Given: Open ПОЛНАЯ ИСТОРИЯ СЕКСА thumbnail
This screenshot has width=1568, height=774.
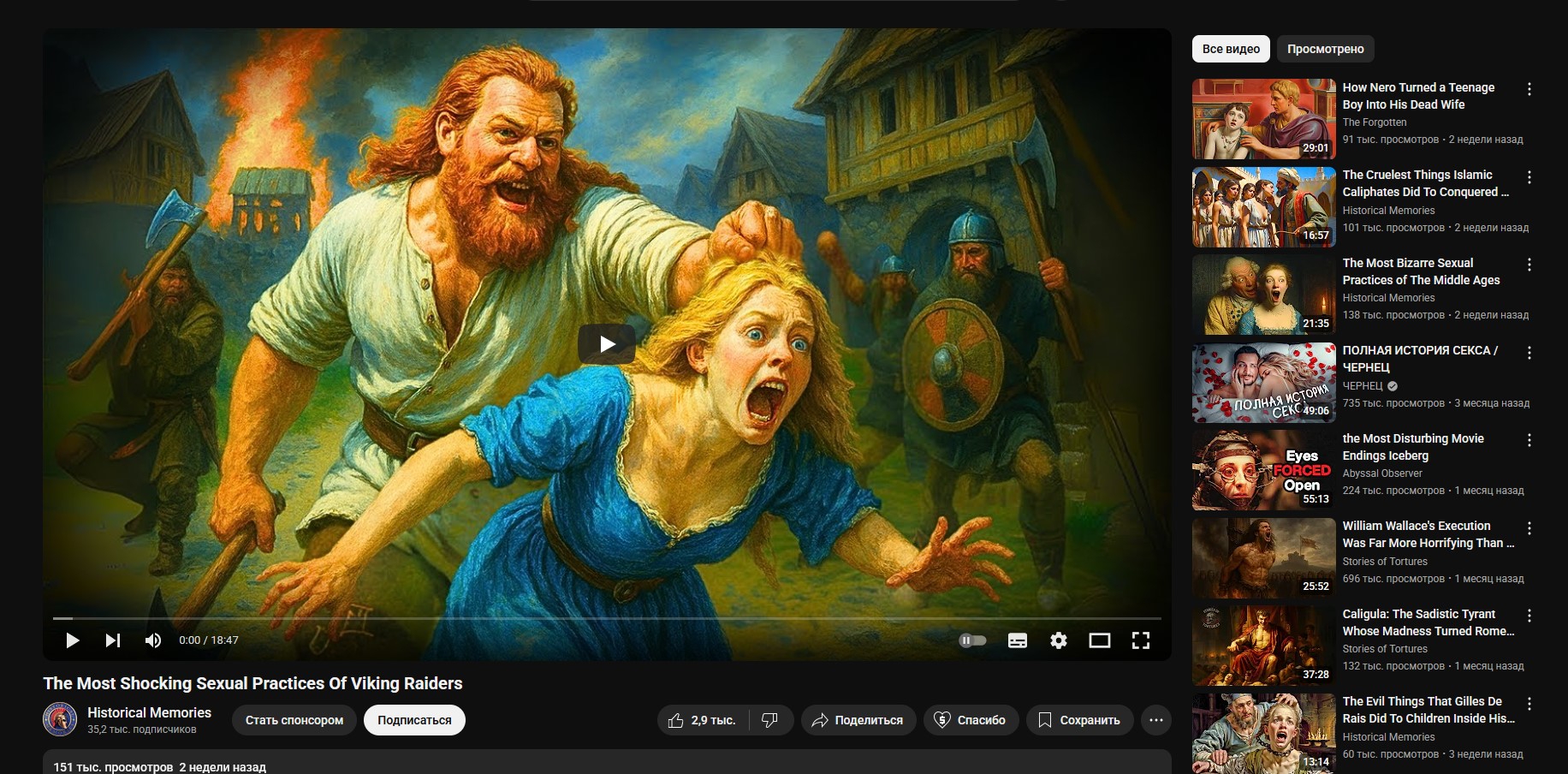Looking at the screenshot, I should pos(1264,383).
